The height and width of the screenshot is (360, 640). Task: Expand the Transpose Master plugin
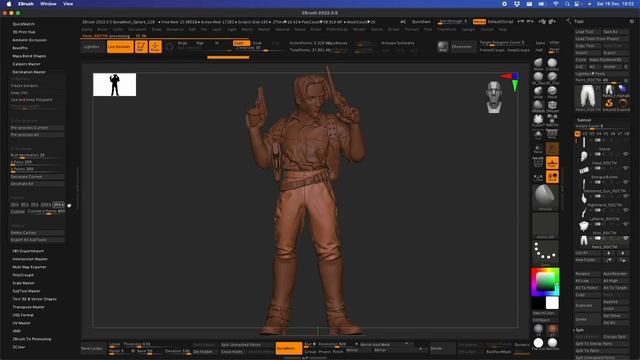click(x=28, y=307)
